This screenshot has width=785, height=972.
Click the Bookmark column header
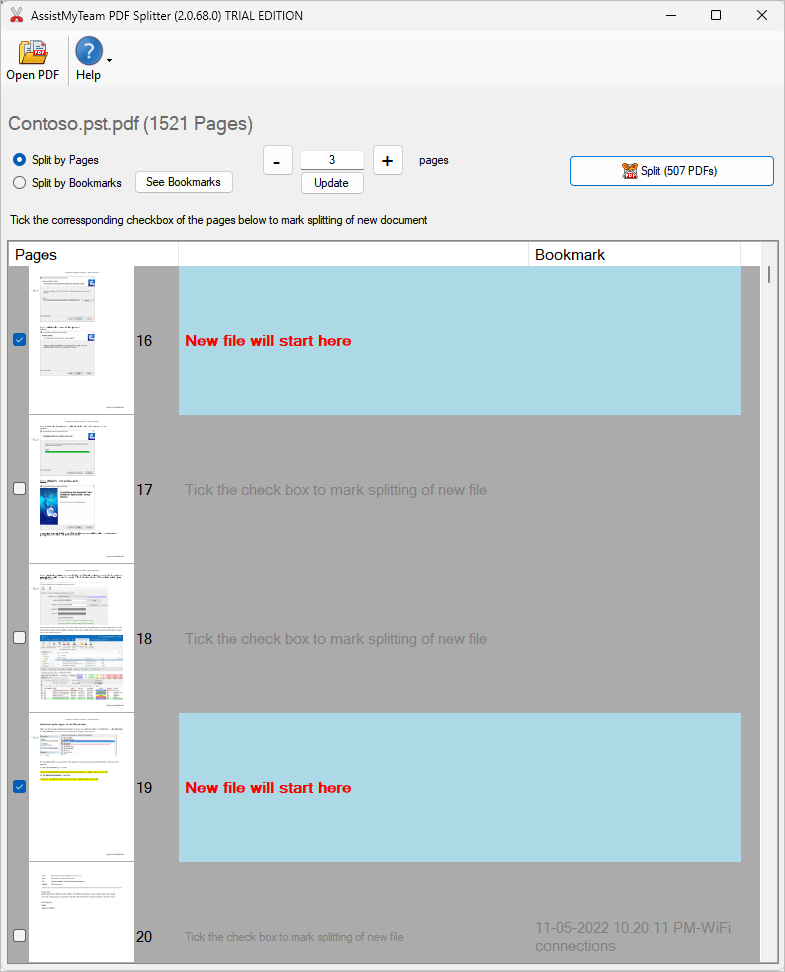(634, 255)
